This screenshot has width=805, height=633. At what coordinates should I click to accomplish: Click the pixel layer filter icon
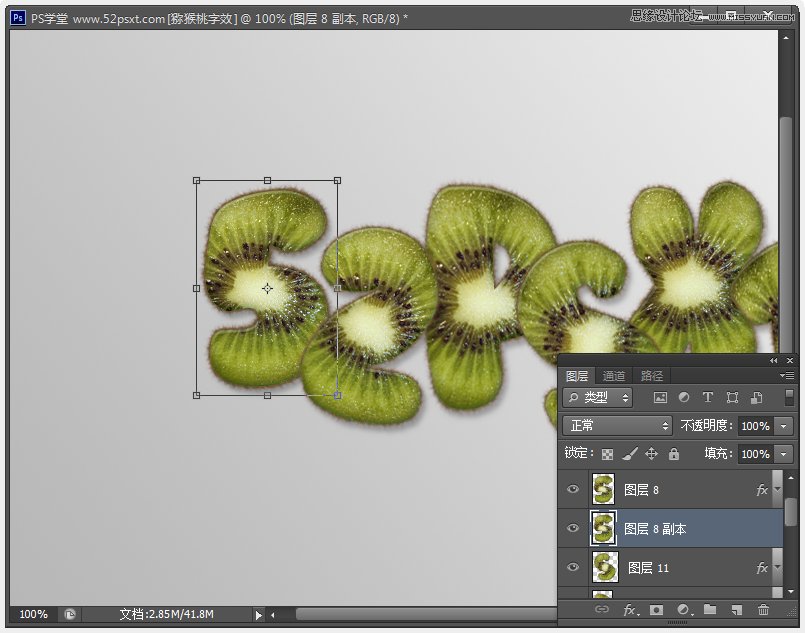660,398
